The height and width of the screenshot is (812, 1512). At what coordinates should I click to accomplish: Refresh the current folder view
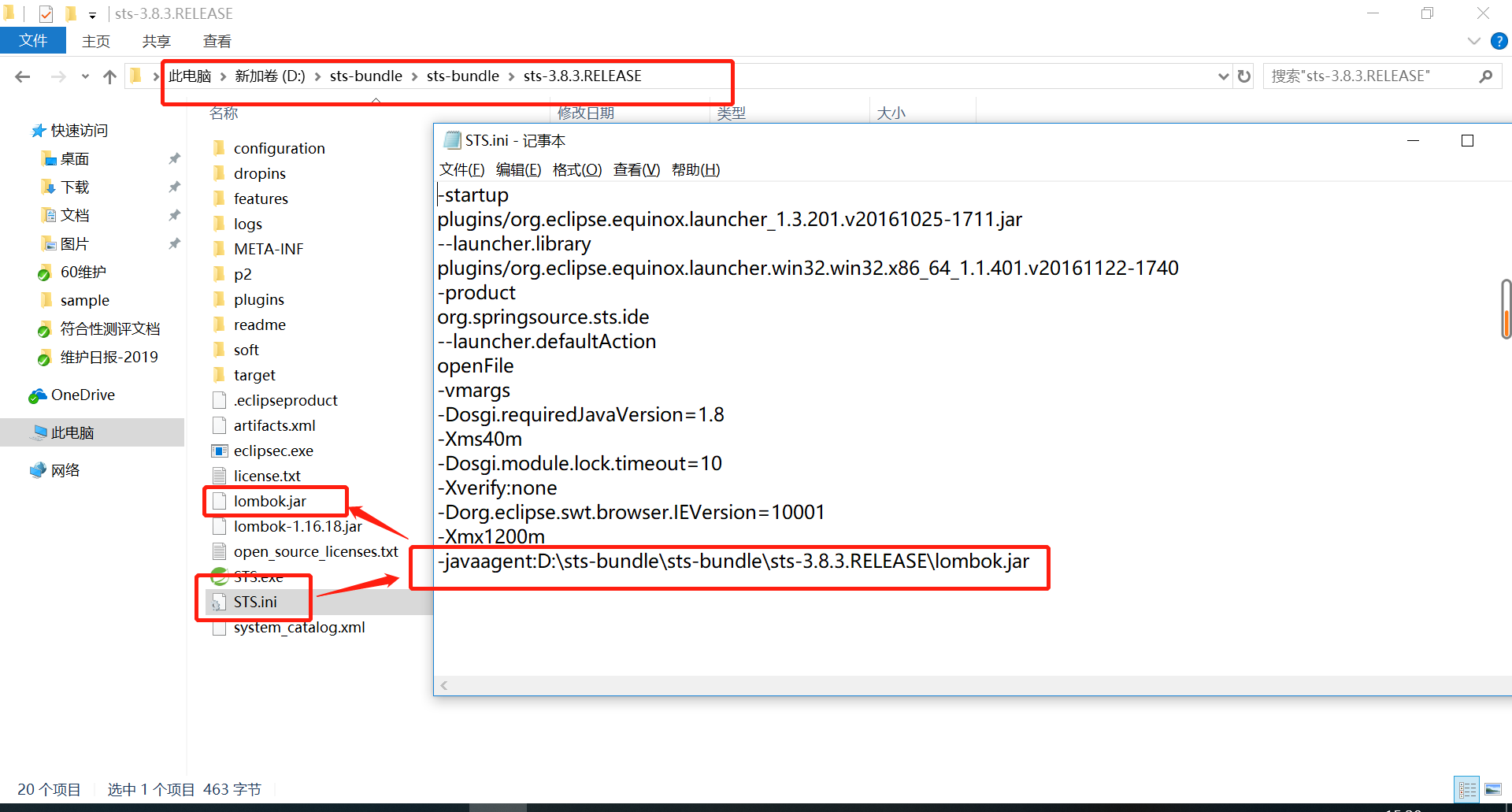[x=1244, y=76]
